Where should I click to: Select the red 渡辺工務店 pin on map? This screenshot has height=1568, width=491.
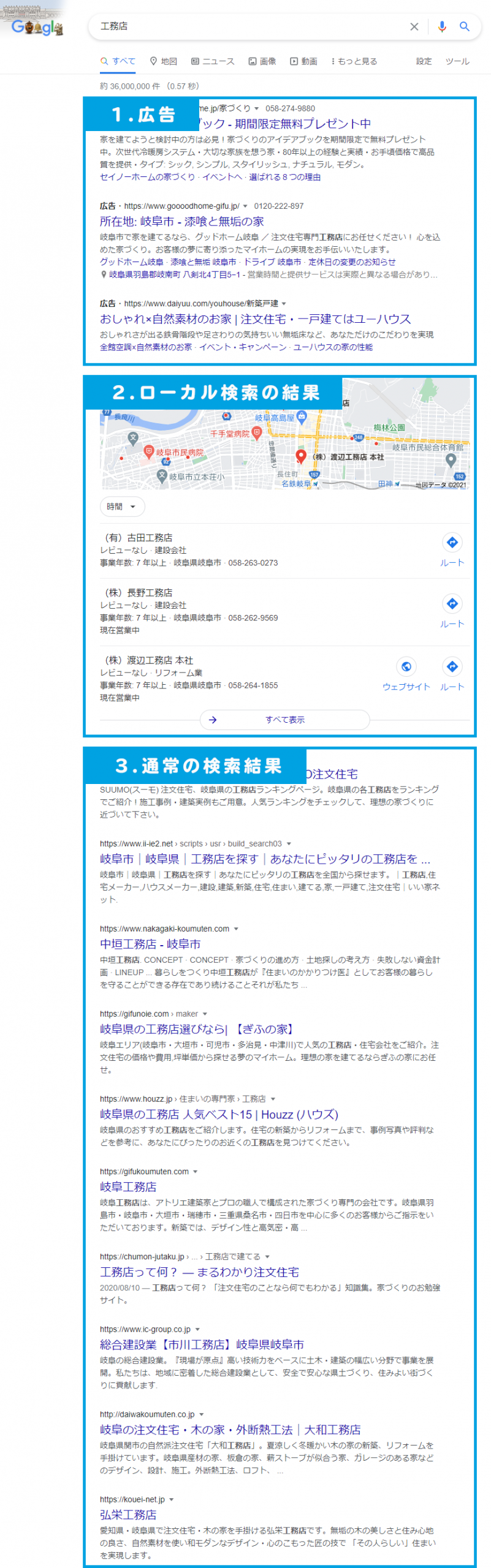pos(300,456)
